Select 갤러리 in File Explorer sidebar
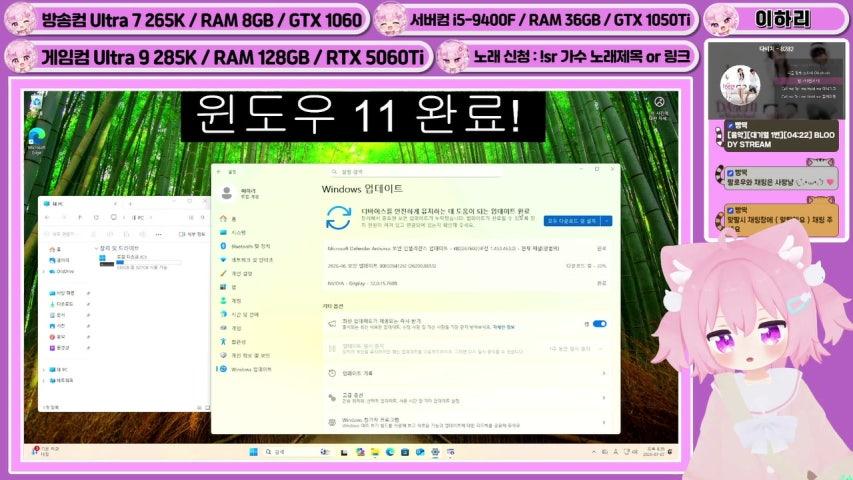Image resolution: width=853 pixels, height=480 pixels. click(x=59, y=260)
